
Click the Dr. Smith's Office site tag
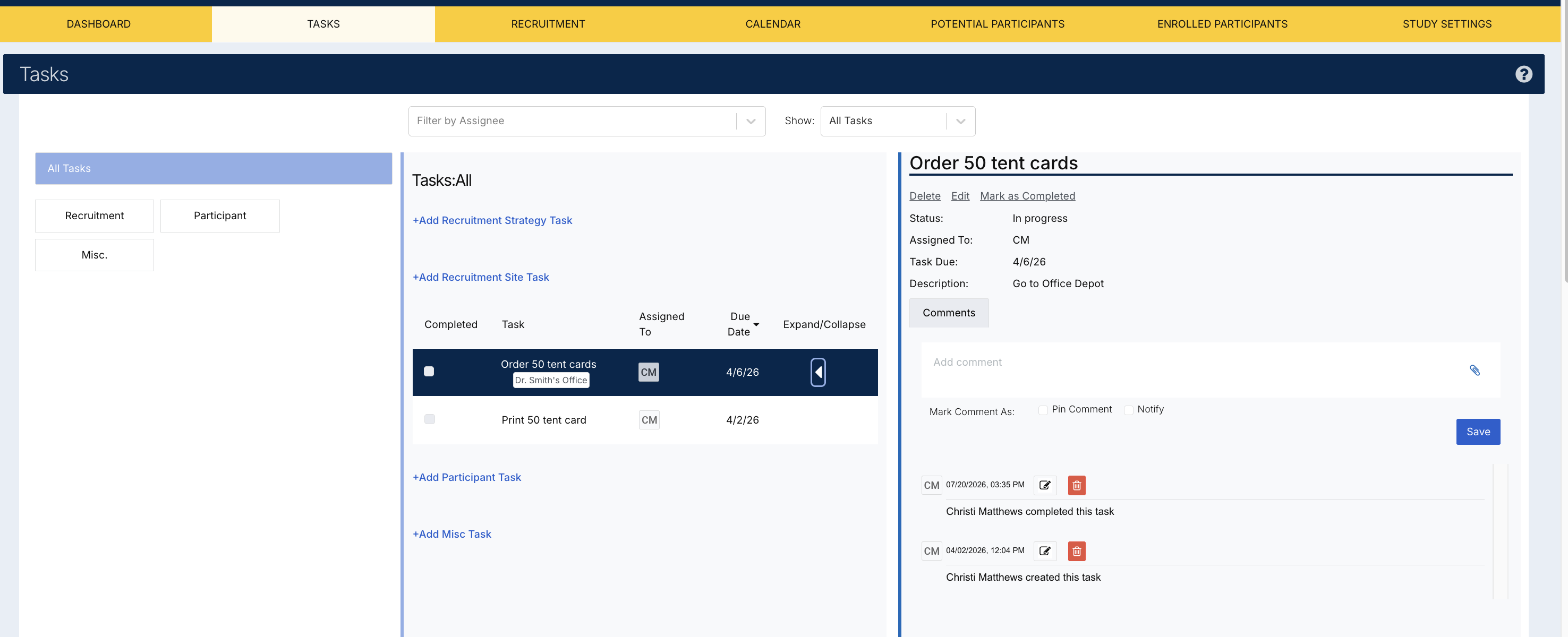click(551, 380)
